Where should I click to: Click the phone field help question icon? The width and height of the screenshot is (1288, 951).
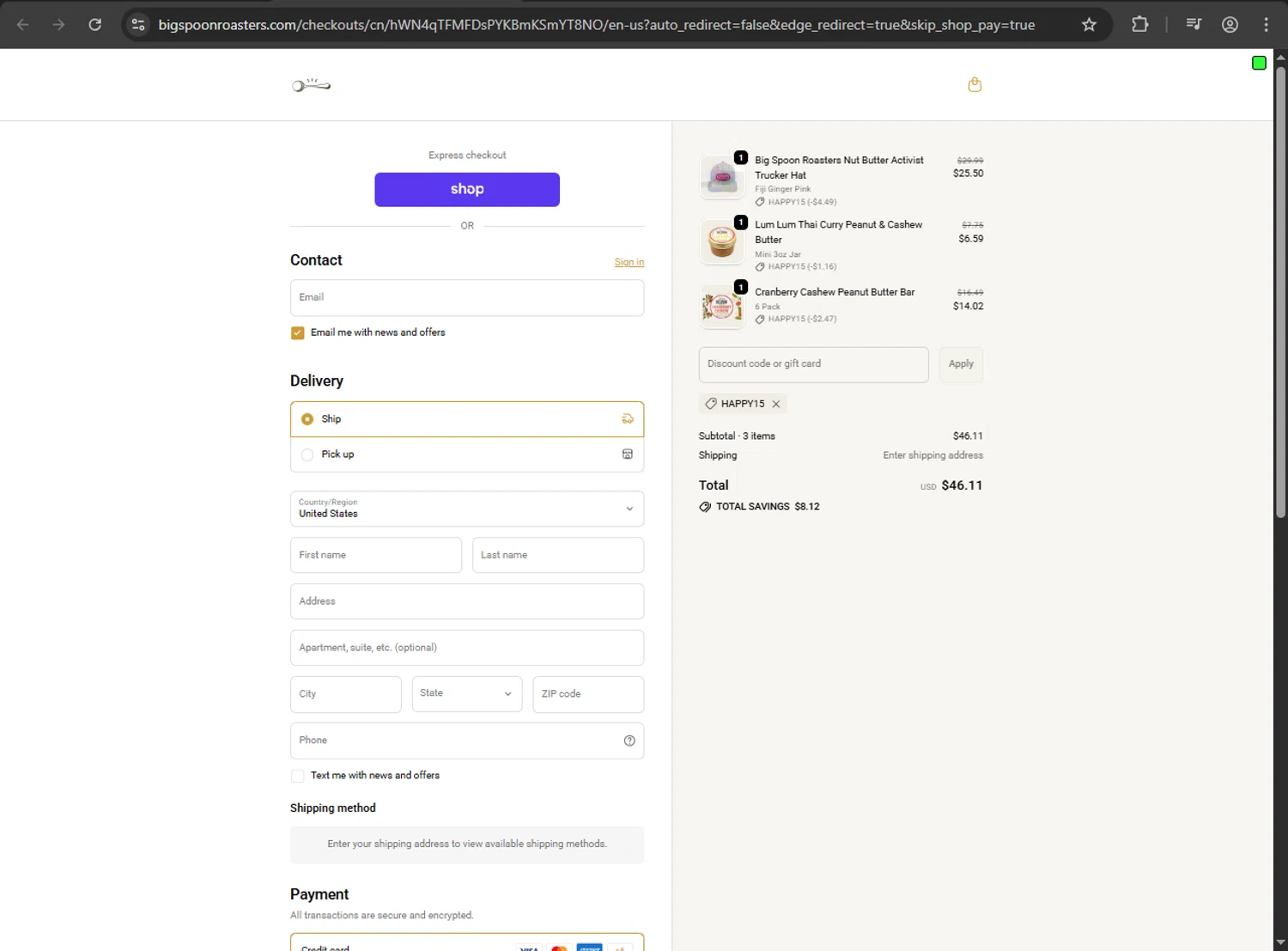(x=629, y=741)
